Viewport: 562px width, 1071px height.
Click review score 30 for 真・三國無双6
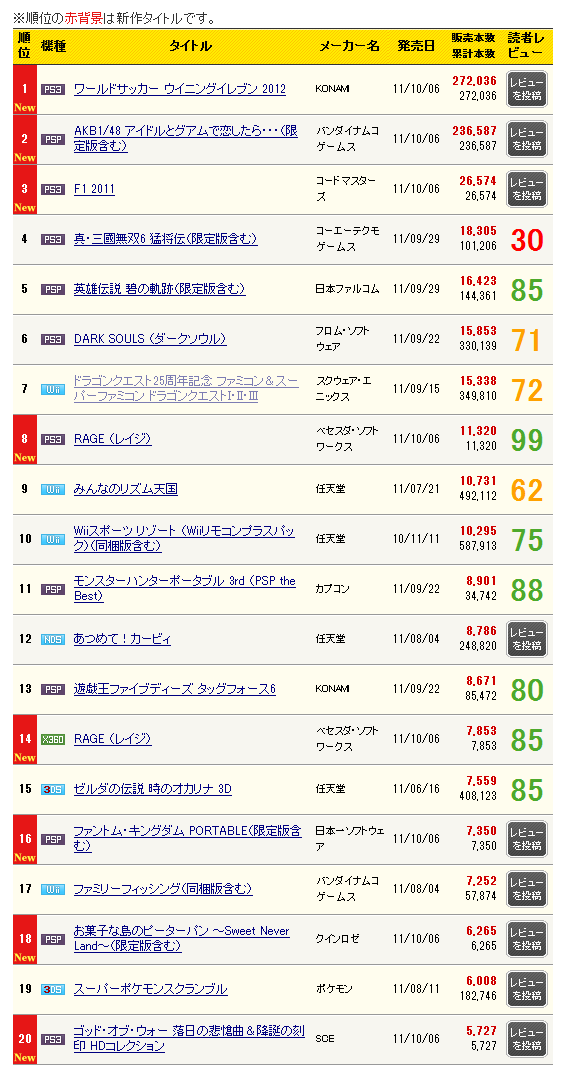[526, 240]
